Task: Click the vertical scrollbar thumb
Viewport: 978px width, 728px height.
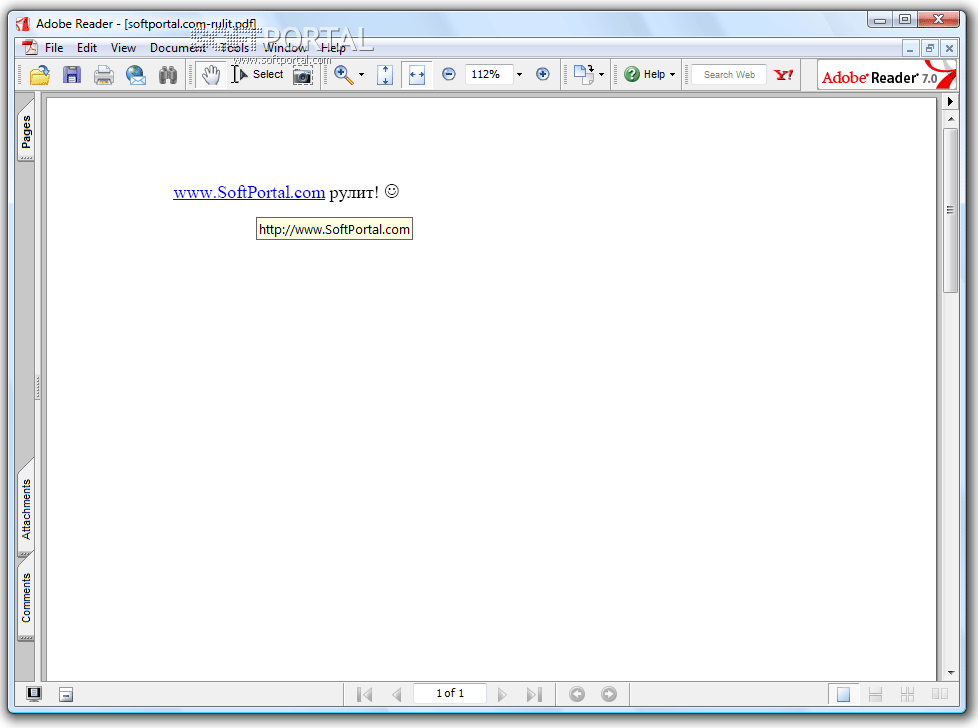Action: (x=951, y=210)
